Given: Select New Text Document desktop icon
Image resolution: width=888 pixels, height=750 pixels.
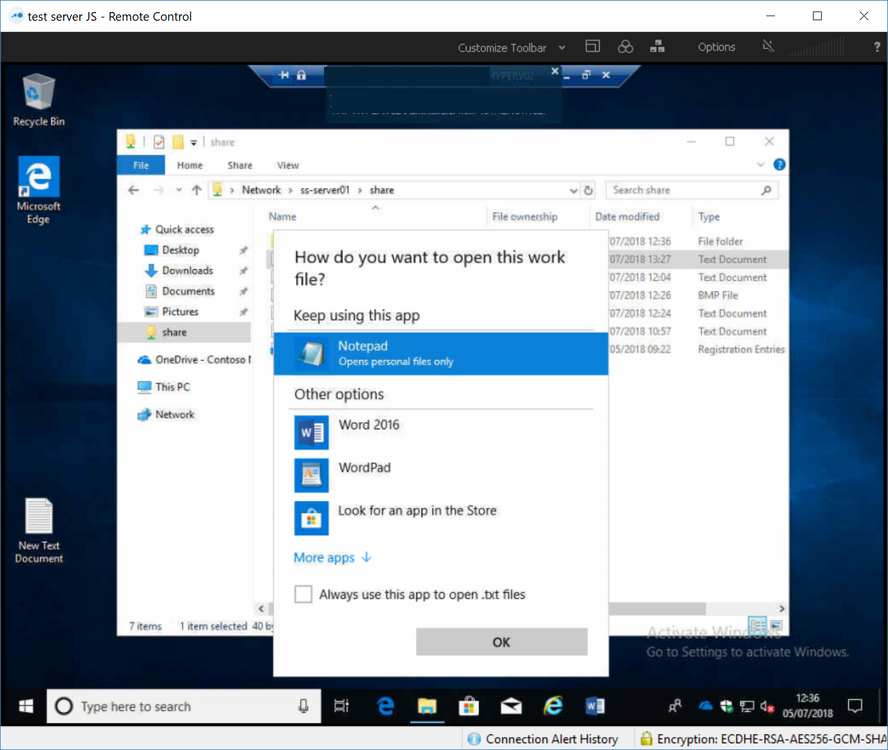Looking at the screenshot, I should [39, 531].
